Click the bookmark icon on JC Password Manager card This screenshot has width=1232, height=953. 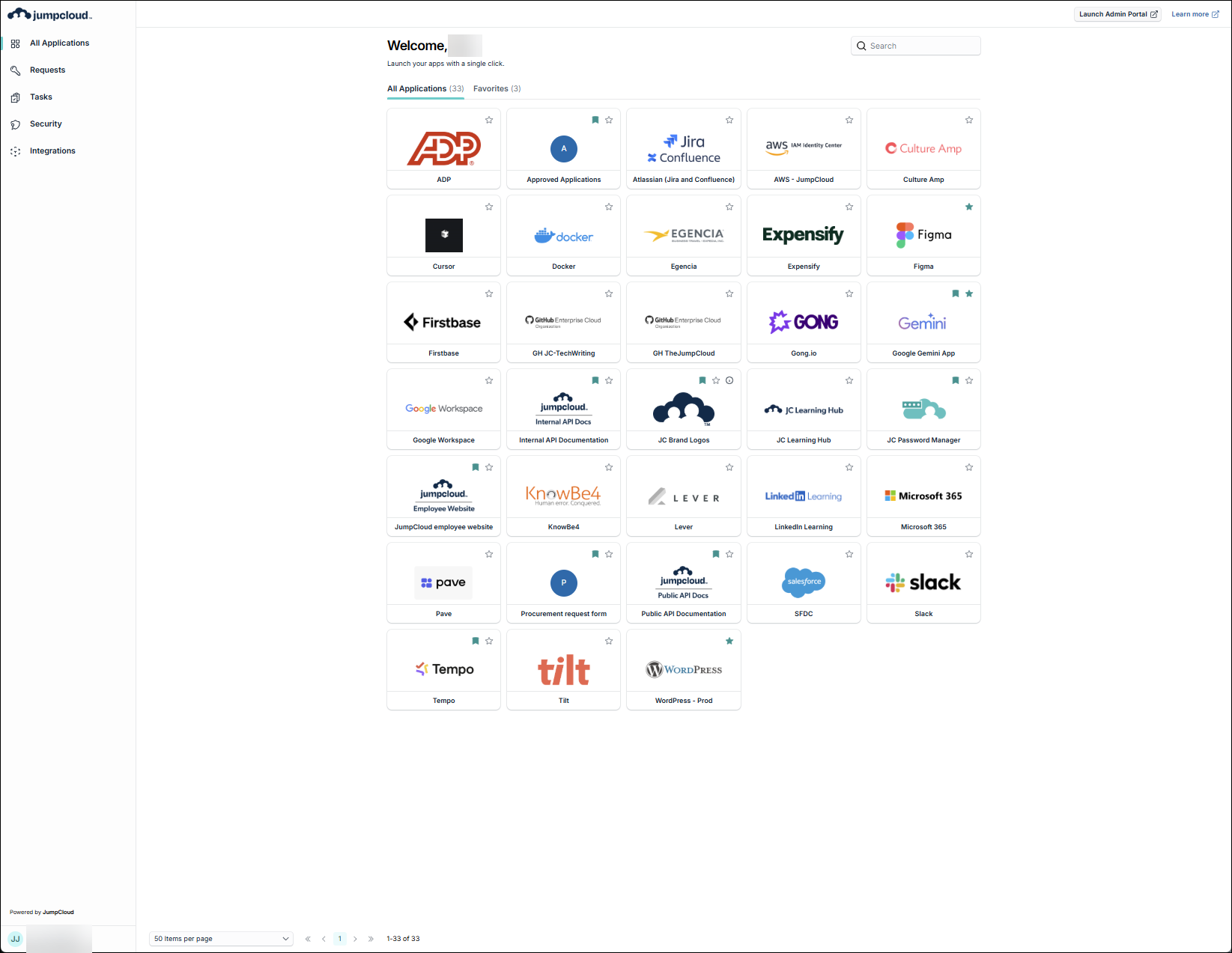point(955,380)
